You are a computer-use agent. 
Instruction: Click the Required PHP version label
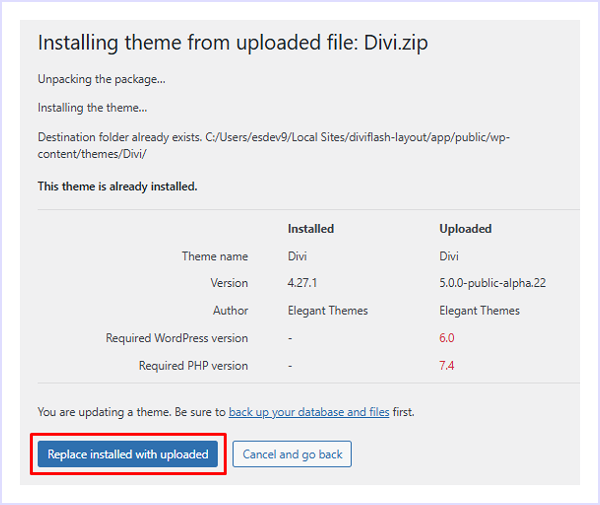(193, 366)
